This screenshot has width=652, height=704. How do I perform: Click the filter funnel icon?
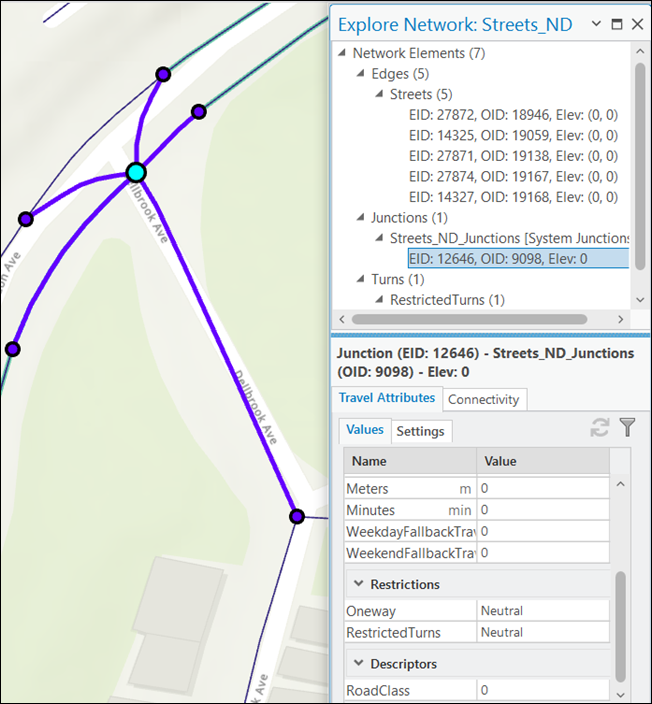coord(627,428)
